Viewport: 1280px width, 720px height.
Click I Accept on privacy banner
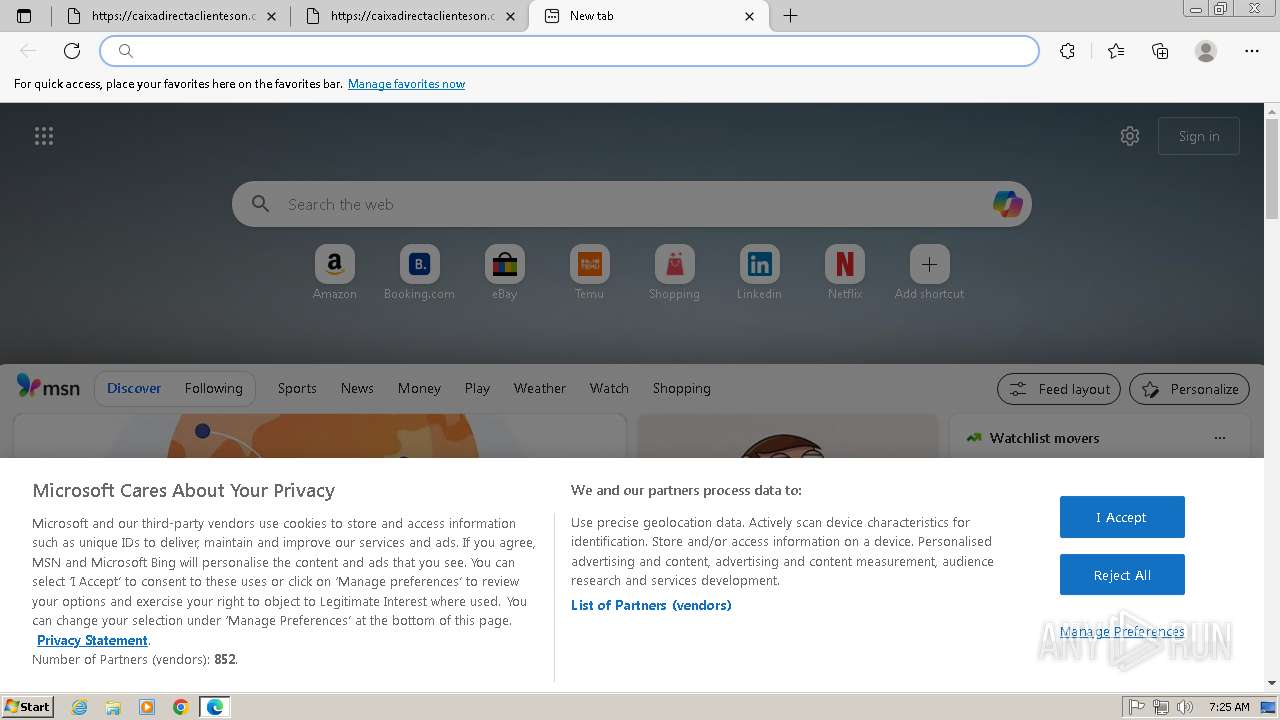tap(1122, 517)
